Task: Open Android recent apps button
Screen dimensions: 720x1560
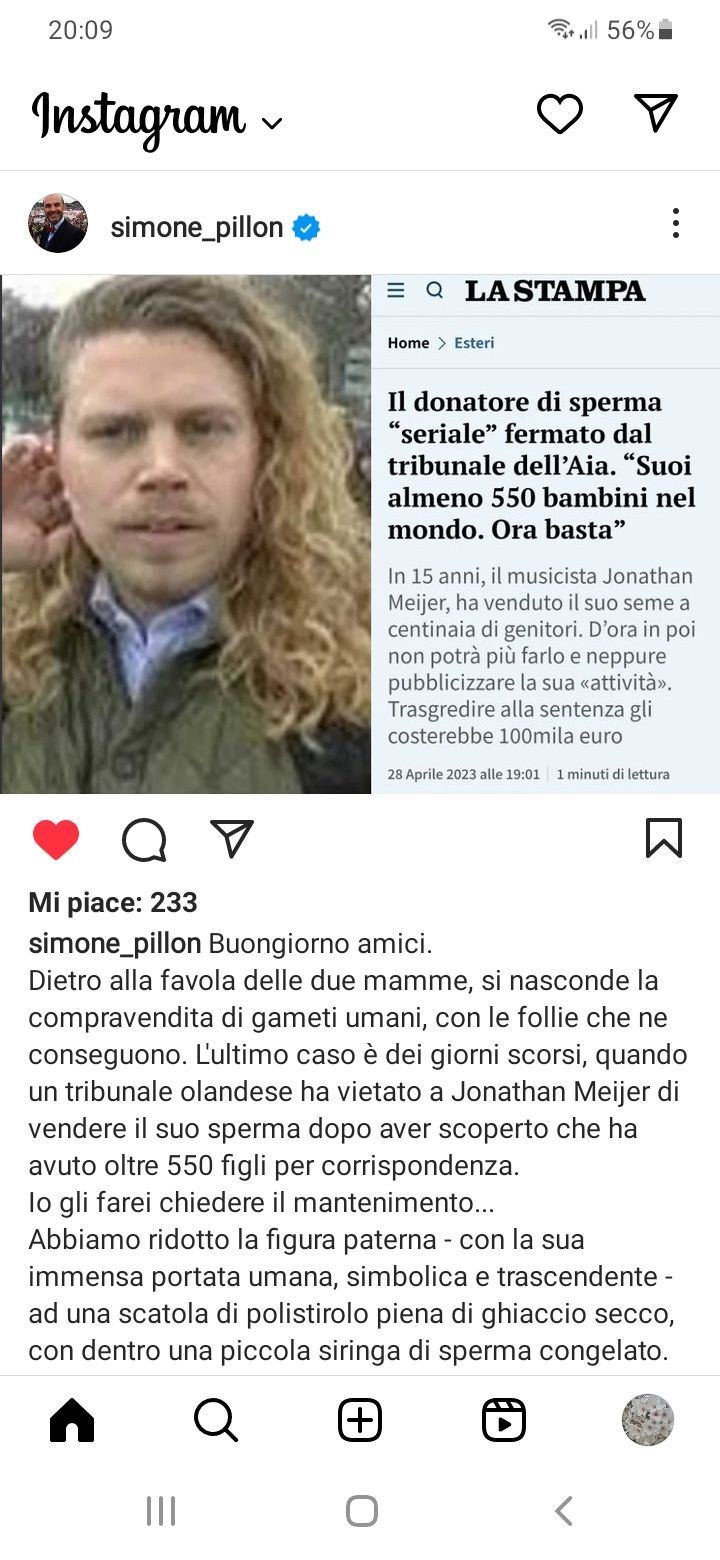Action: (x=161, y=1511)
